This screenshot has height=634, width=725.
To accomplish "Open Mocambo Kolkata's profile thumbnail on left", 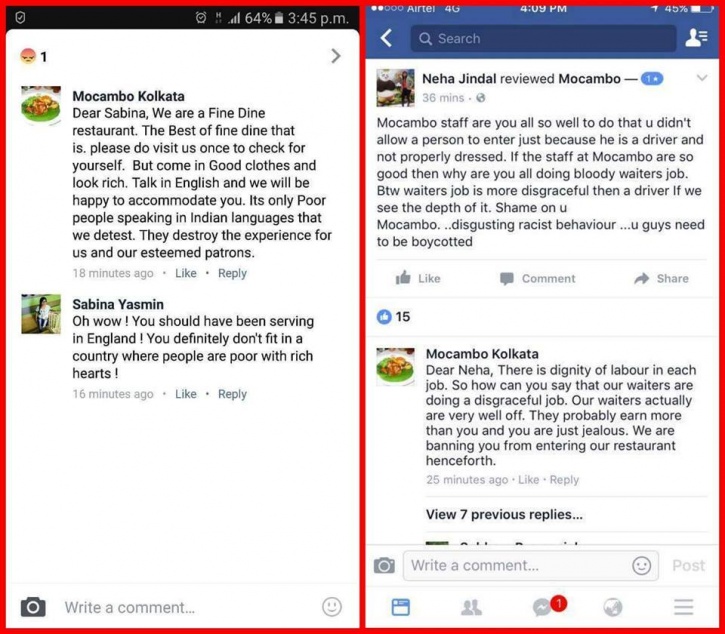I will coord(41,105).
